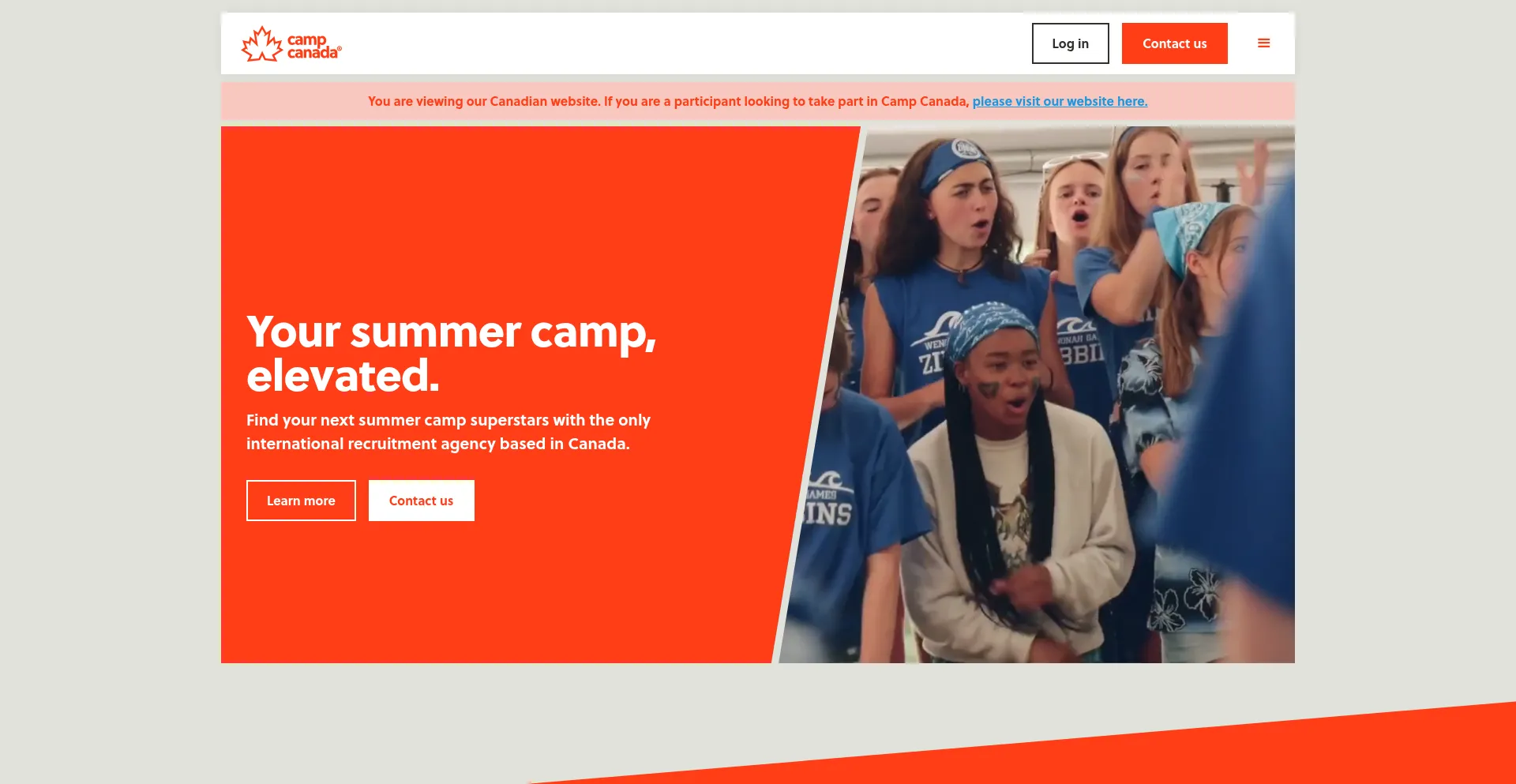Viewport: 1516px width, 784px height.
Task: Follow the 'please visit our website here' link
Action: [x=1060, y=101]
